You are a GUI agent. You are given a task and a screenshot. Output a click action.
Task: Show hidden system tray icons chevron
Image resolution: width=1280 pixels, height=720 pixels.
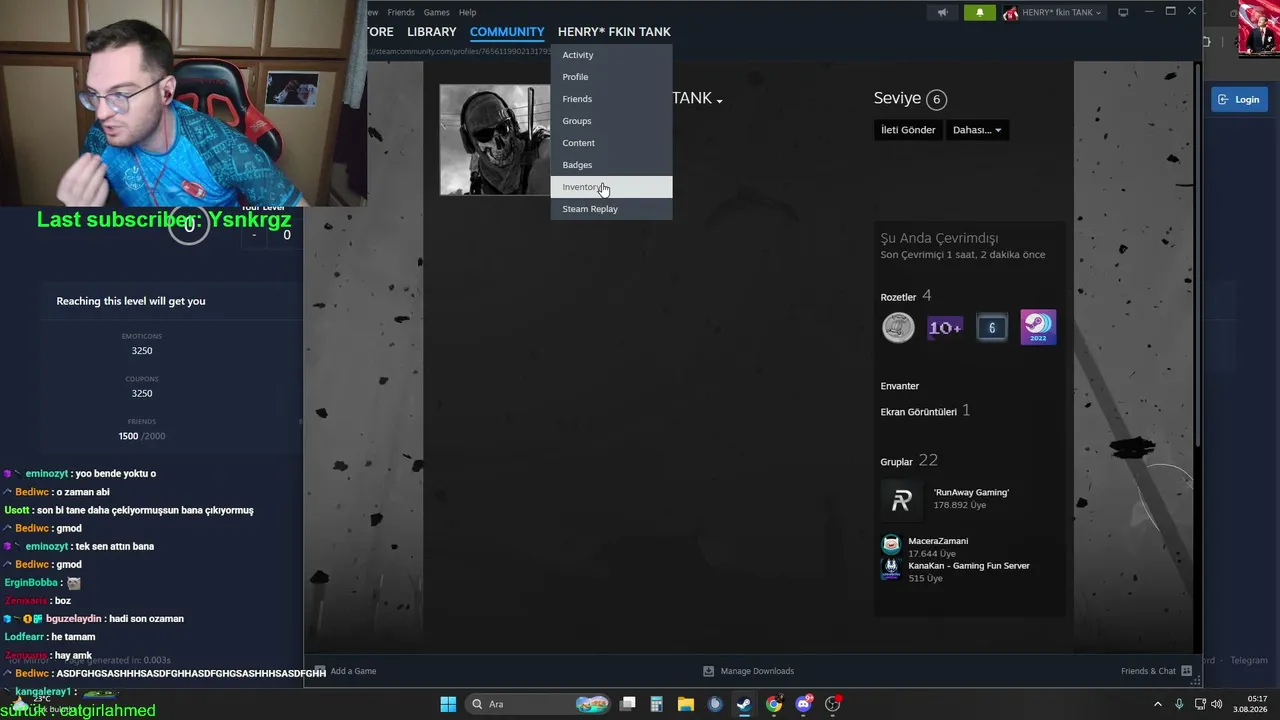point(1158,704)
